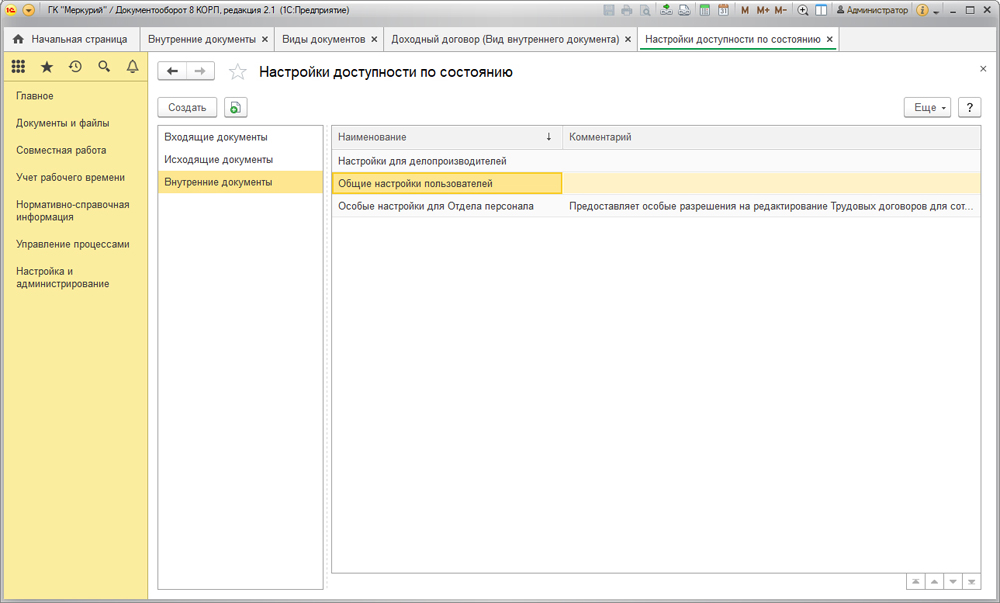Click the zoom magnifier-plus icon

click(x=802, y=10)
